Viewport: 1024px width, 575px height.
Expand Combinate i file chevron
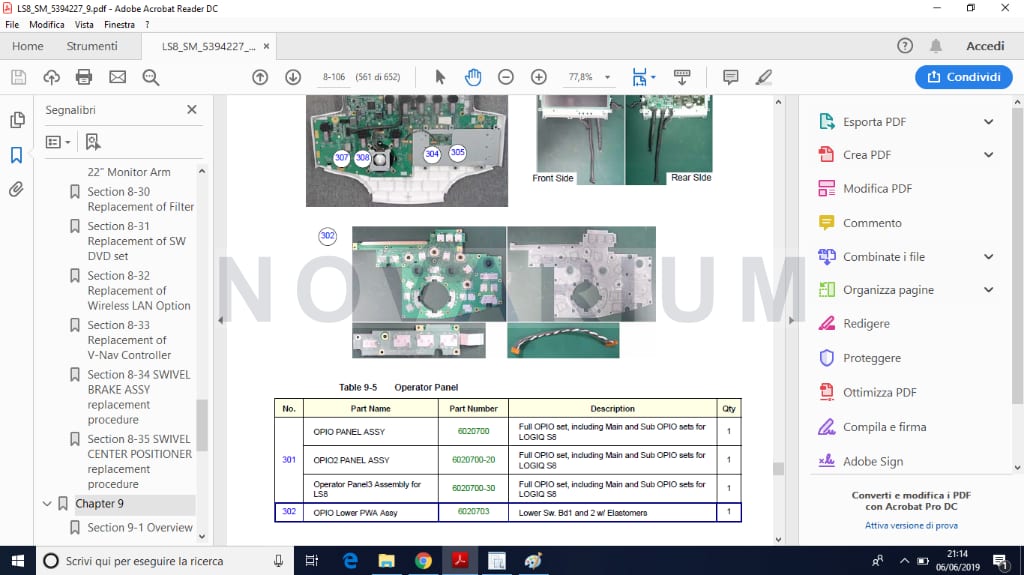click(989, 257)
